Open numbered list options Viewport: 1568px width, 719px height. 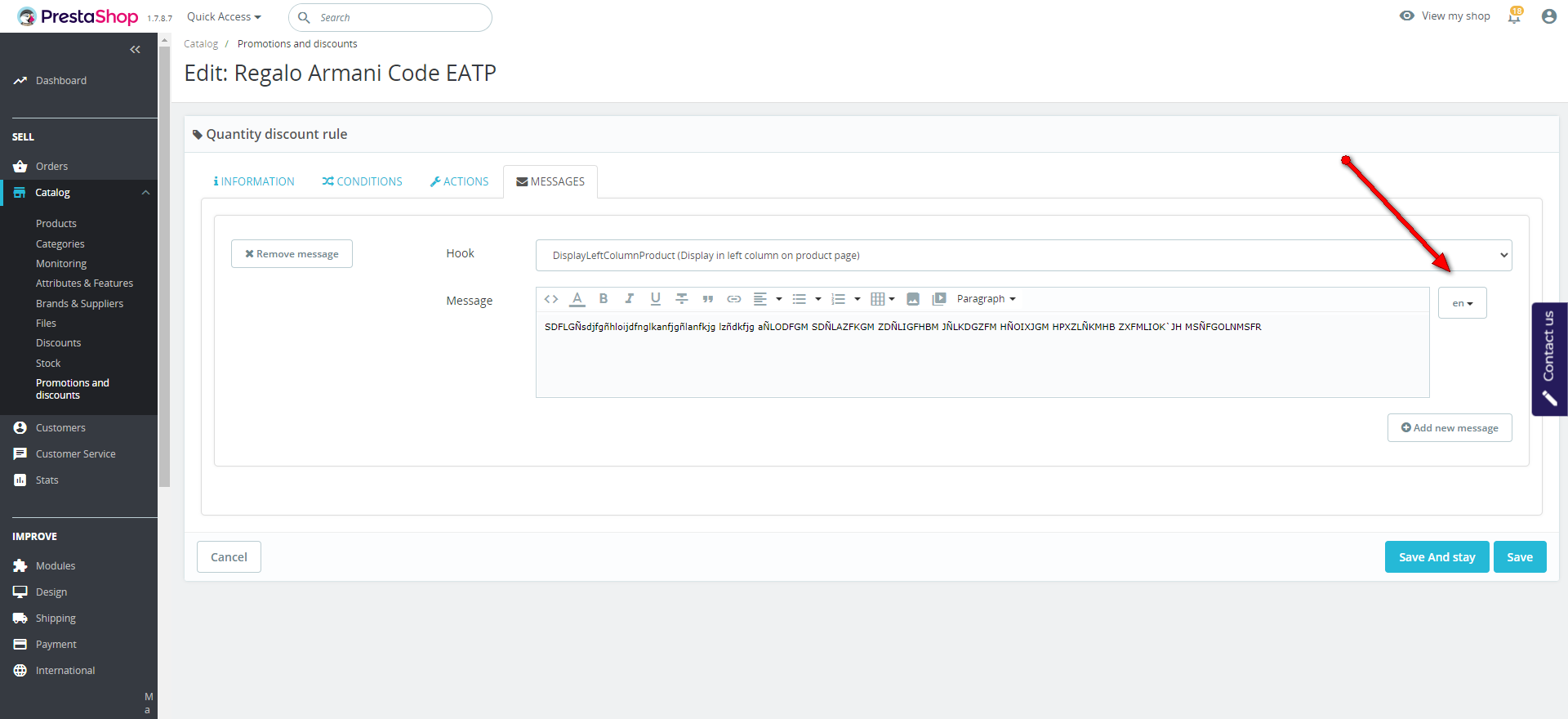(845, 299)
